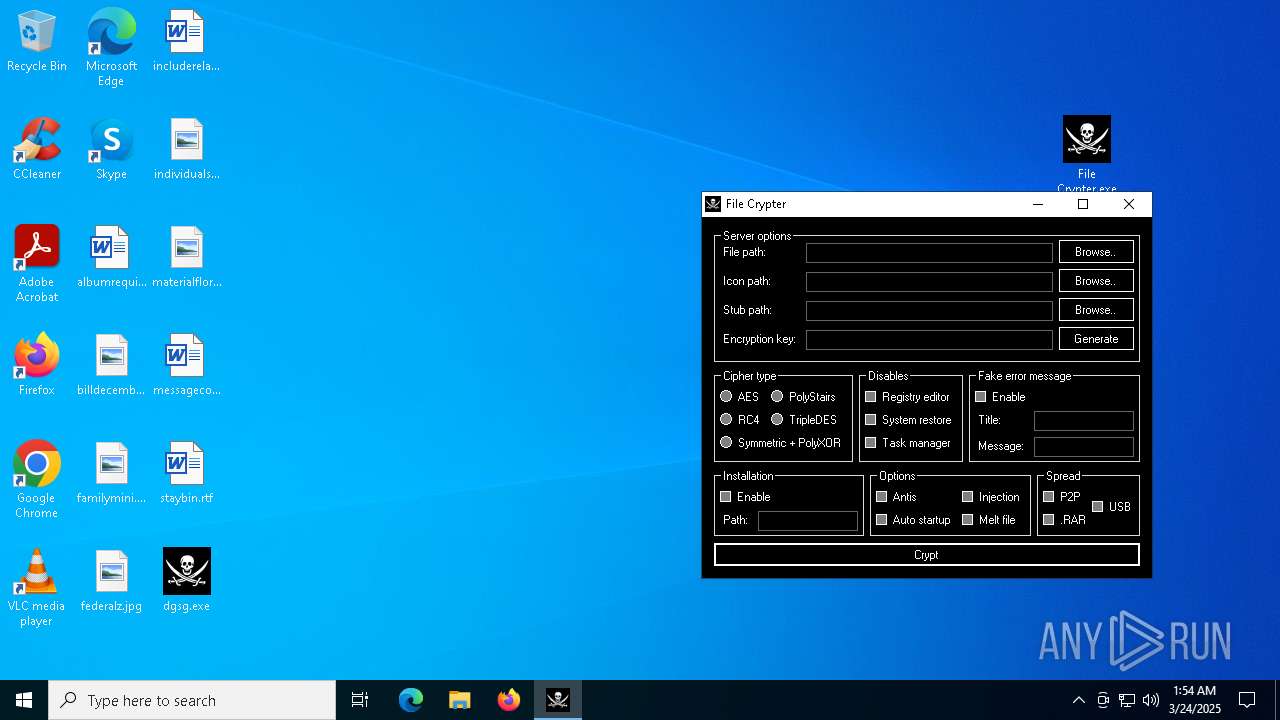The width and height of the screenshot is (1280, 720).
Task: Click Browse next to Icon path
Action: coord(1096,281)
